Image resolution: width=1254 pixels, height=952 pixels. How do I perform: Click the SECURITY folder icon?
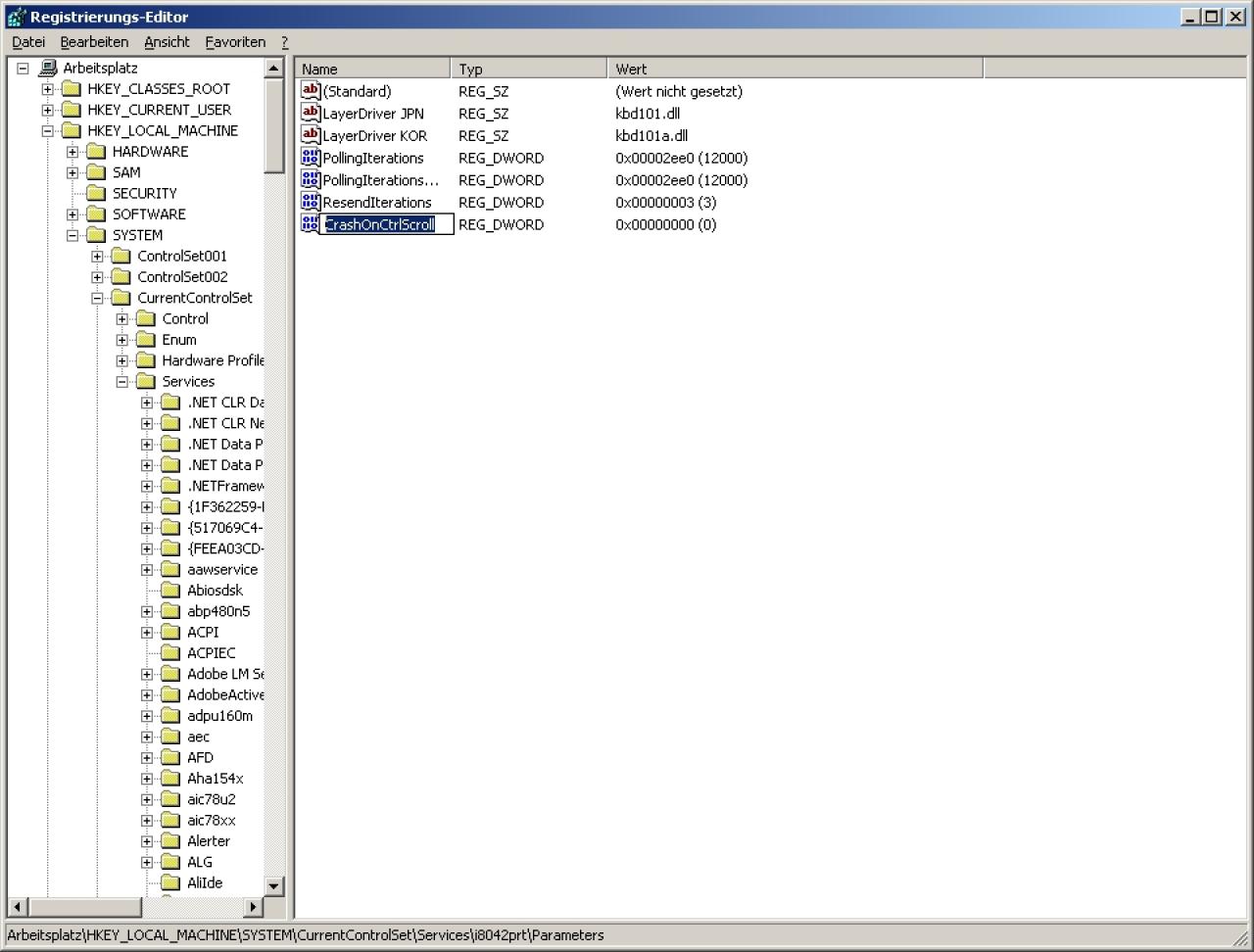click(96, 193)
